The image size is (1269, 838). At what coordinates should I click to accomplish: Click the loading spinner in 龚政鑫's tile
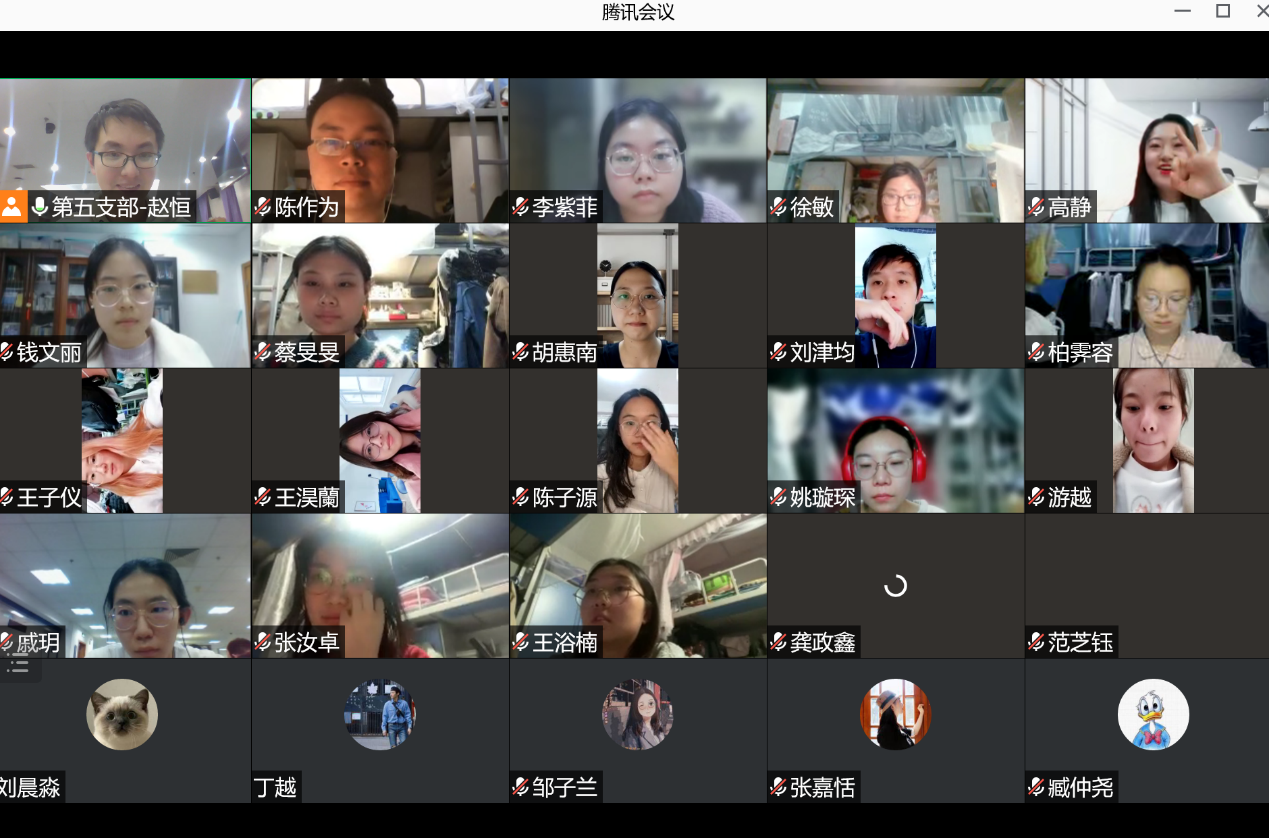[895, 586]
